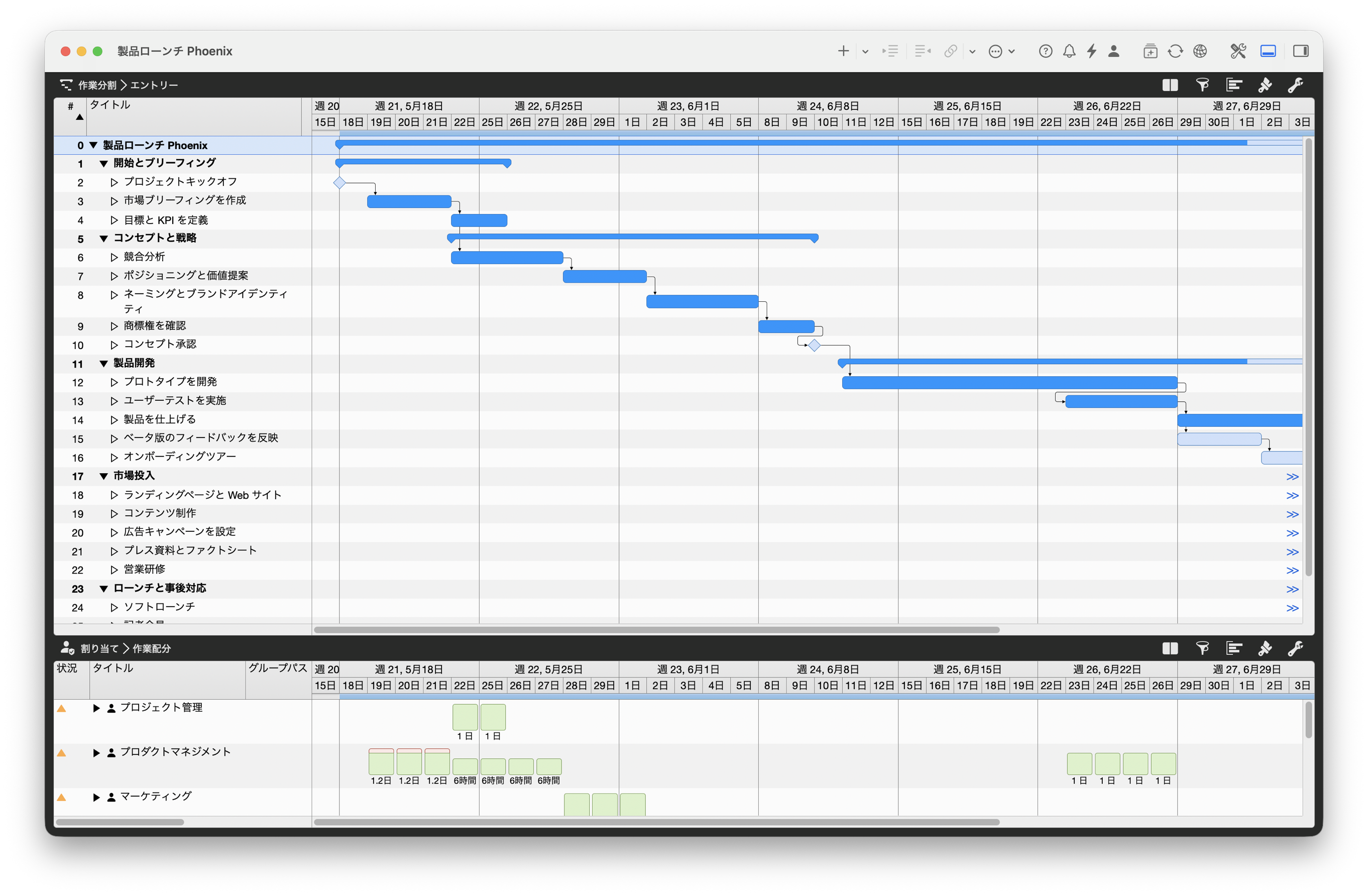This screenshot has height=896, width=1368.
Task: Open the library icon with sparkle
Action: click(x=1150, y=51)
